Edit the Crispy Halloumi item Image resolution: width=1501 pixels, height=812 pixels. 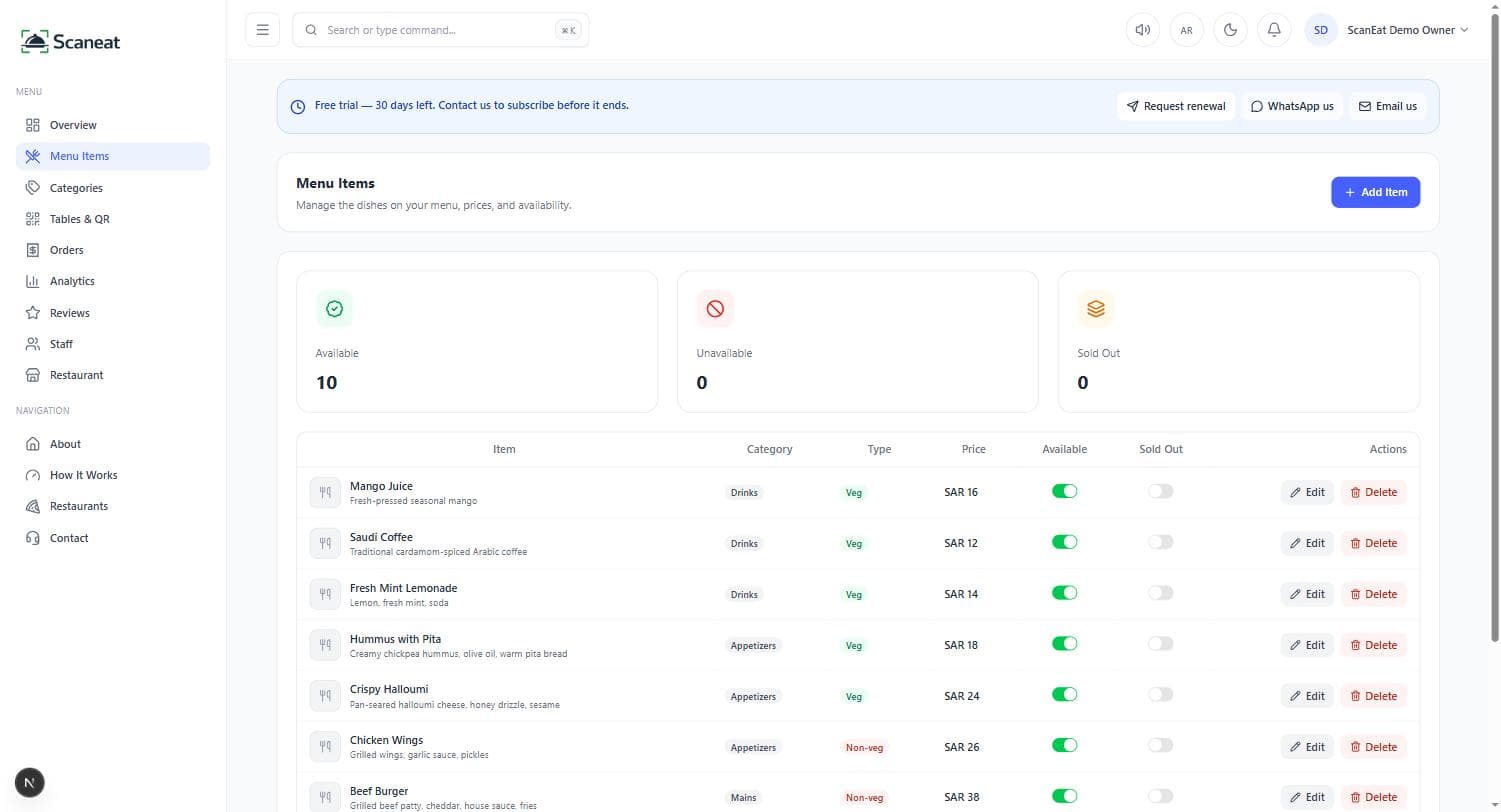tap(1307, 696)
